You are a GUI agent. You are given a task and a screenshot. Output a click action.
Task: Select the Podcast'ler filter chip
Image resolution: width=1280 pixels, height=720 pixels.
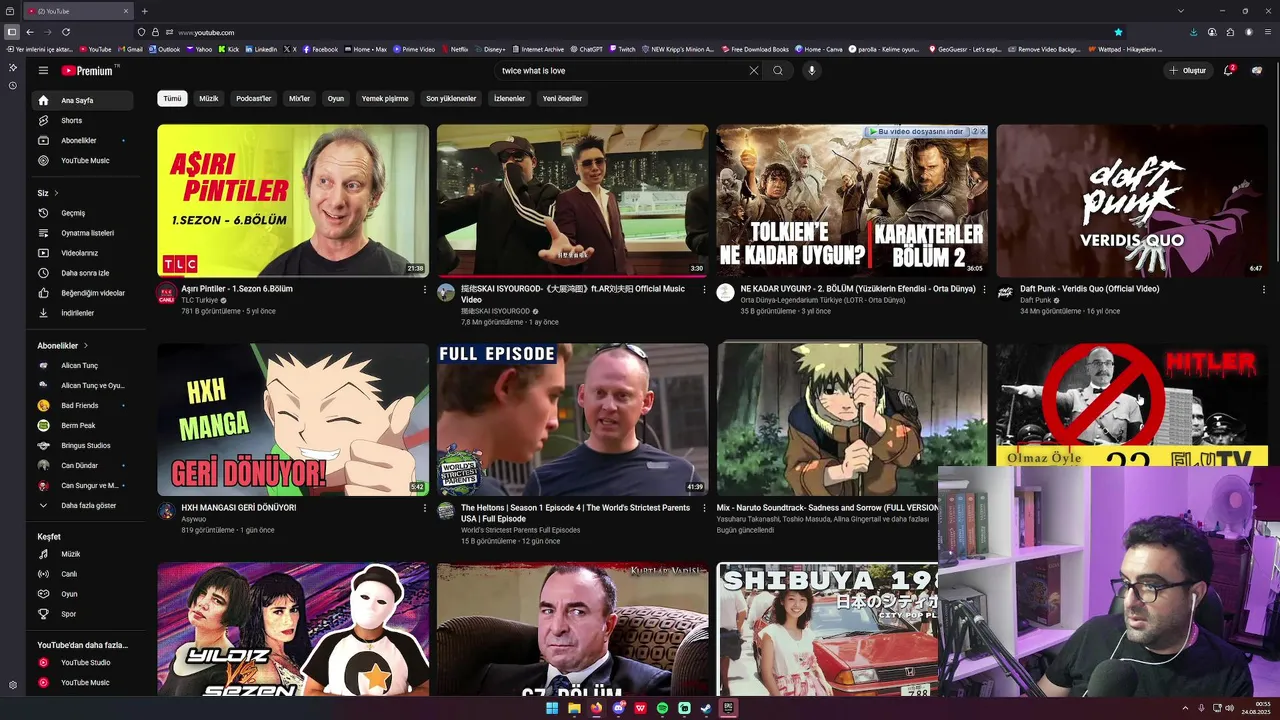pos(254,98)
